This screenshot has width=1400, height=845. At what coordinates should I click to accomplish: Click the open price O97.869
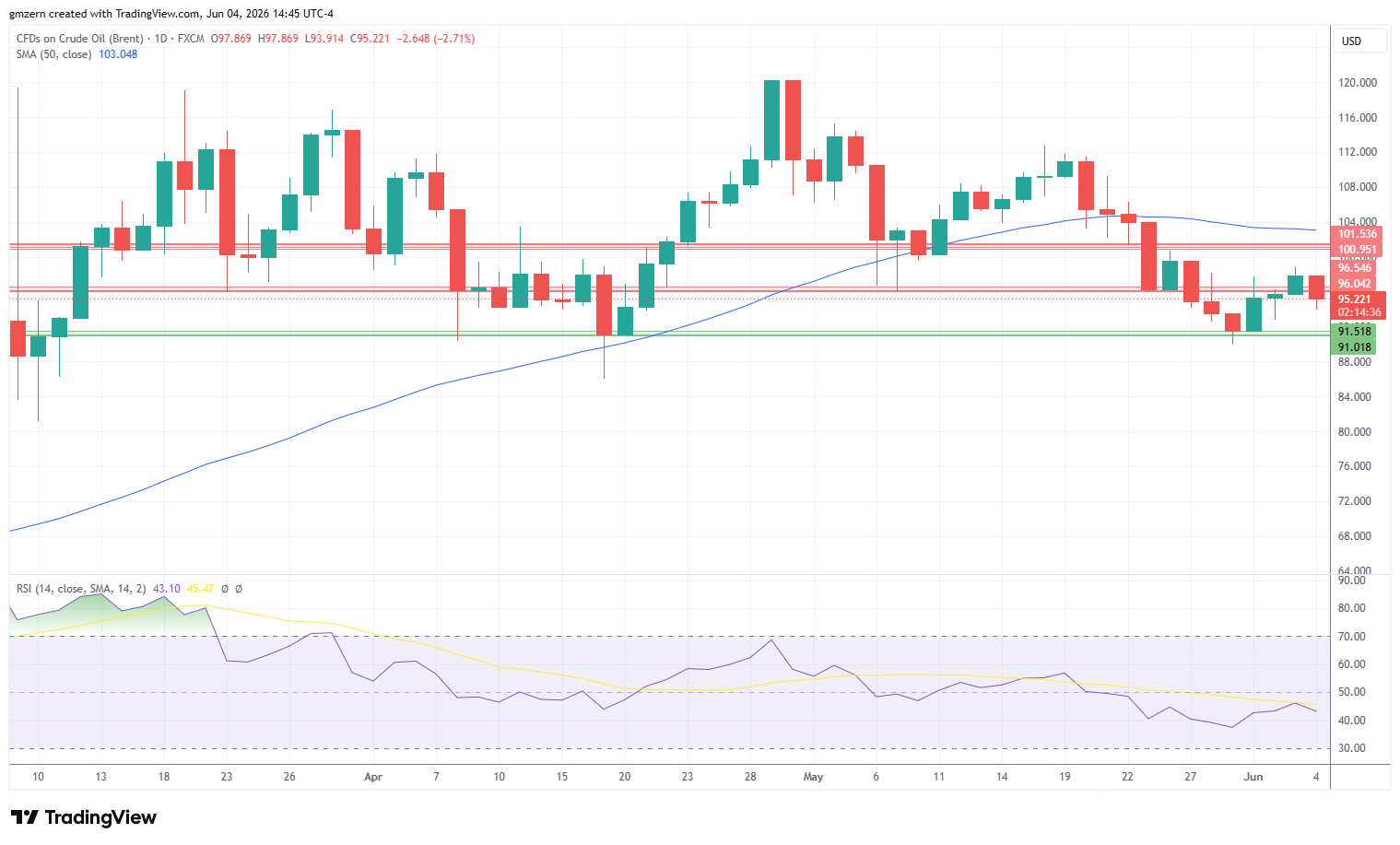231,39
